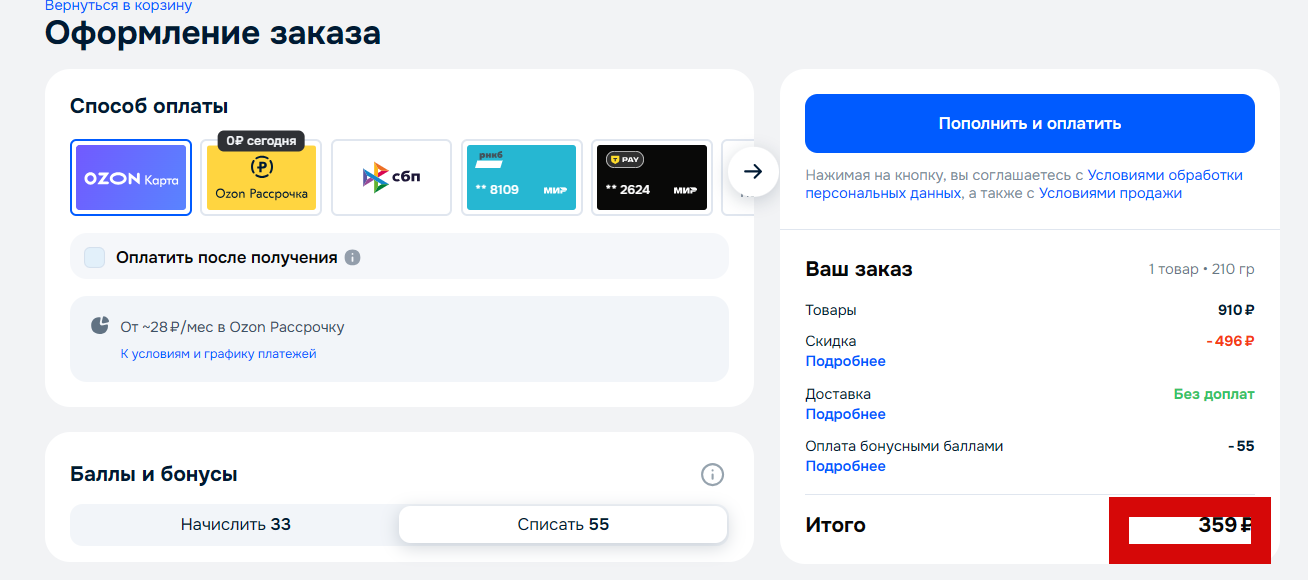Open К условиям и графику платежей link
This screenshot has width=1308, height=580.
[x=218, y=353]
